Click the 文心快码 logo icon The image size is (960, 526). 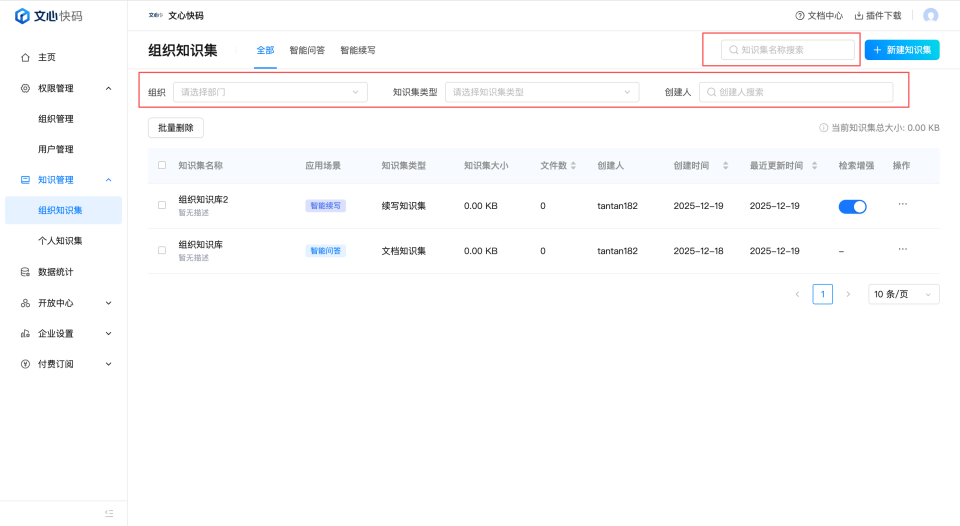(x=22, y=16)
